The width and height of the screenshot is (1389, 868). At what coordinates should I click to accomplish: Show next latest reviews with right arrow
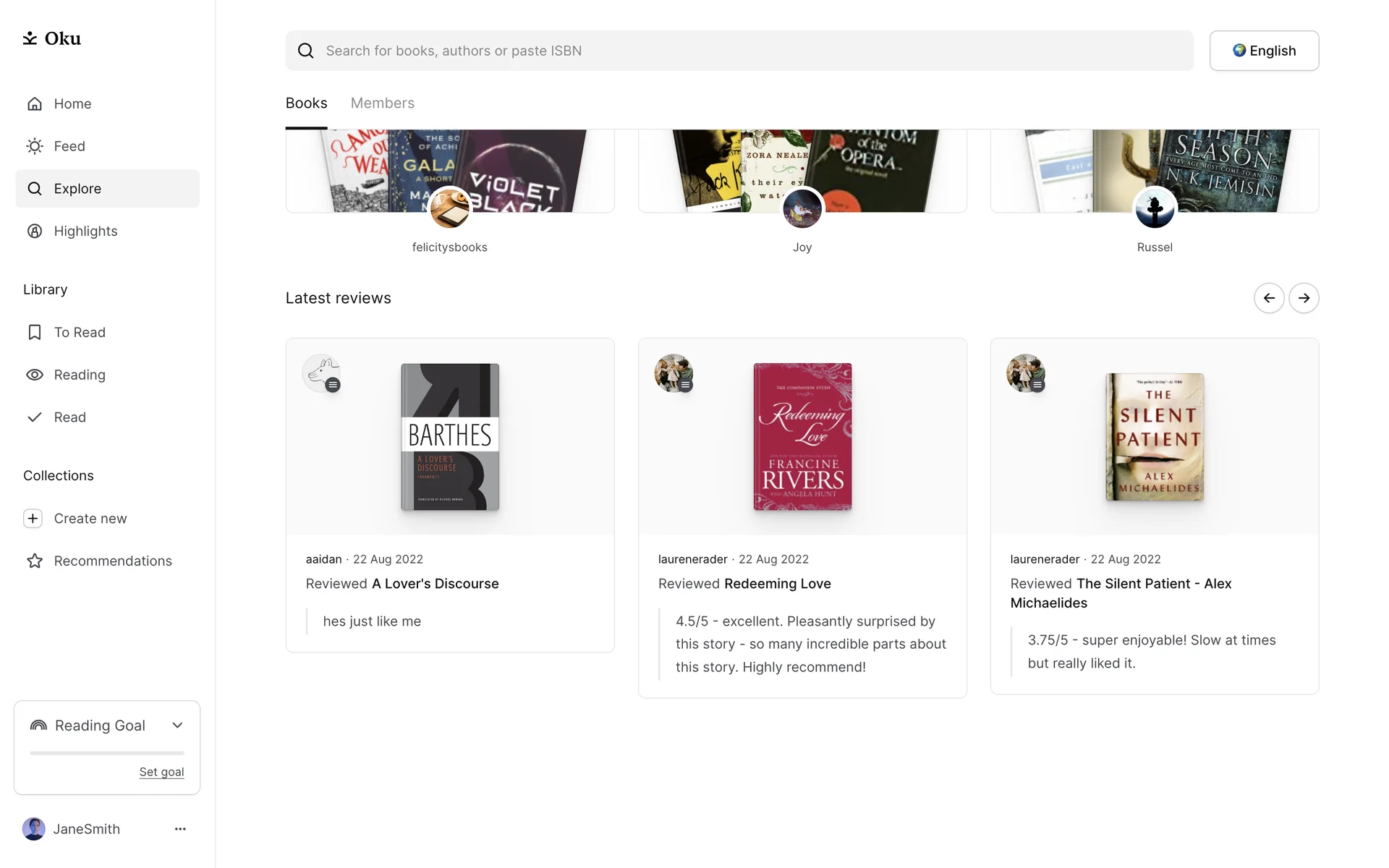[1304, 298]
